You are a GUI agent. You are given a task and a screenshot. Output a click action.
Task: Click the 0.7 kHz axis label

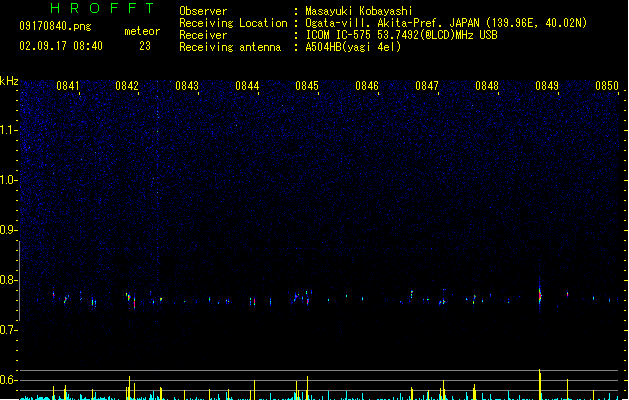click(8, 330)
